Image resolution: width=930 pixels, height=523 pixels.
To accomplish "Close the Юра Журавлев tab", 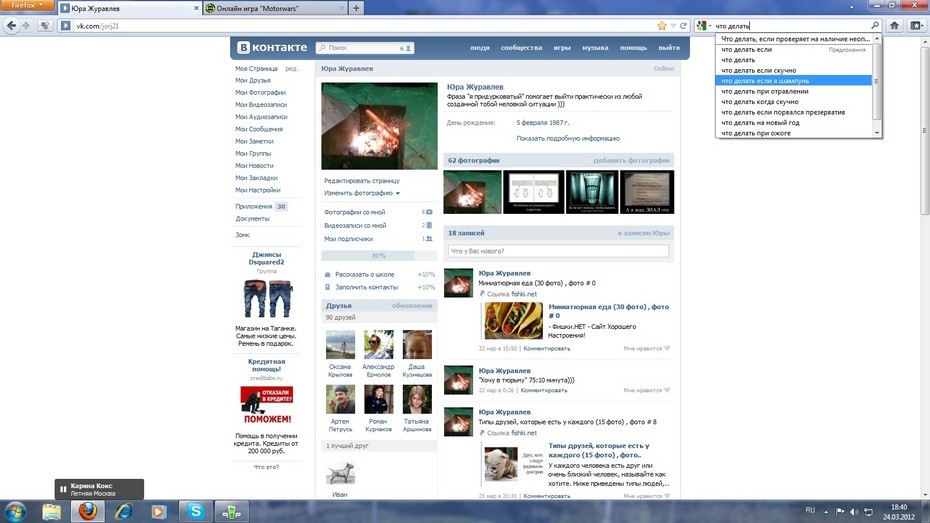I will click(196, 8).
